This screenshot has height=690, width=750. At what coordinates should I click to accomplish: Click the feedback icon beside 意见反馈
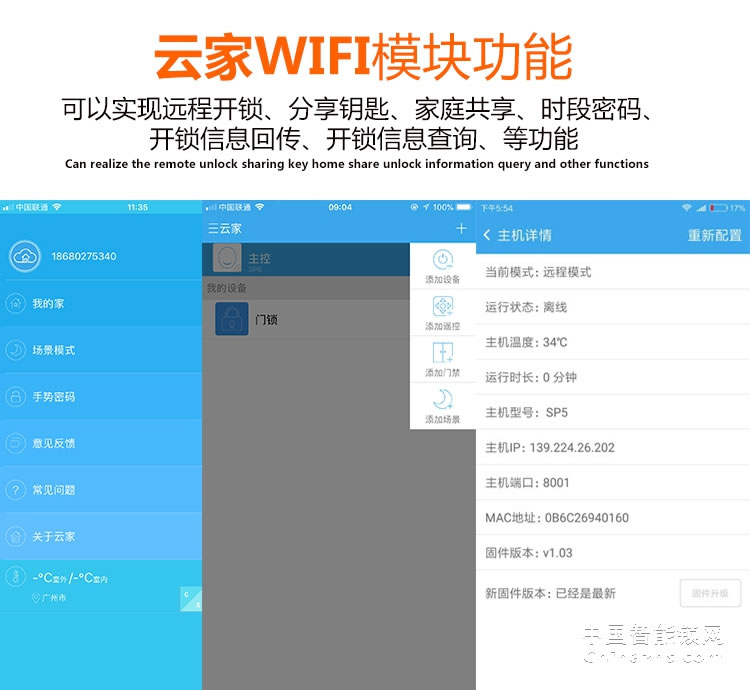pos(16,443)
